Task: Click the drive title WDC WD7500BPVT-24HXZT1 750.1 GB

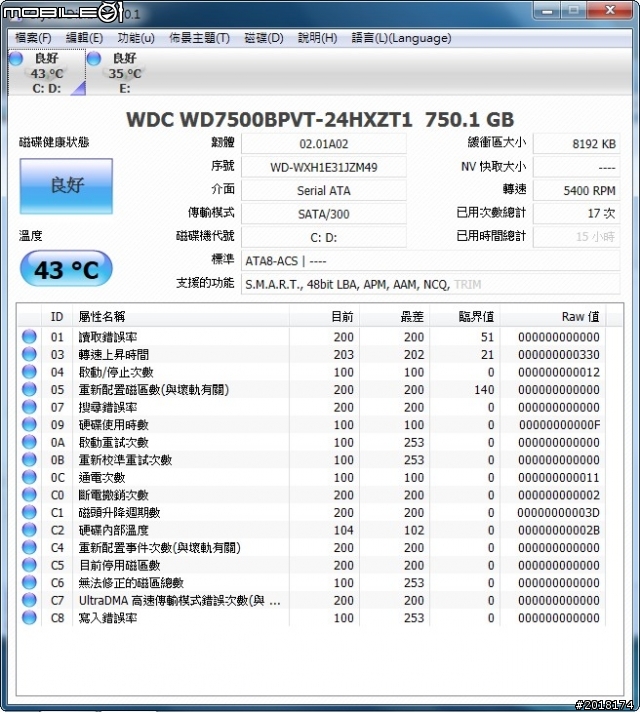Action: coord(320,120)
